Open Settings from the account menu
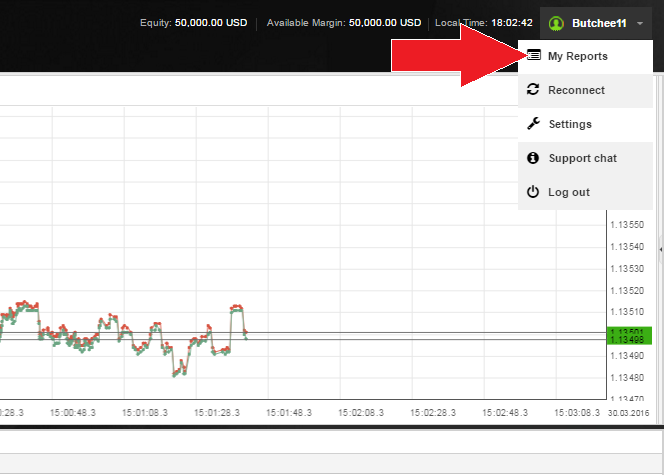 (585, 124)
